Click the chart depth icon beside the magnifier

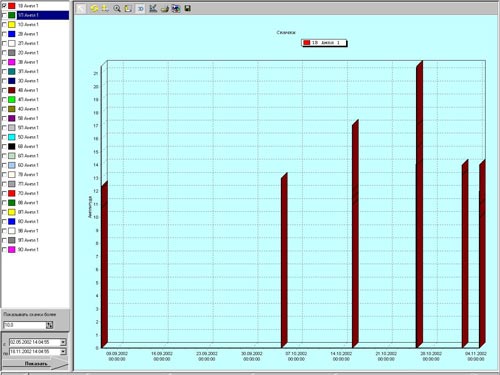coord(128,9)
